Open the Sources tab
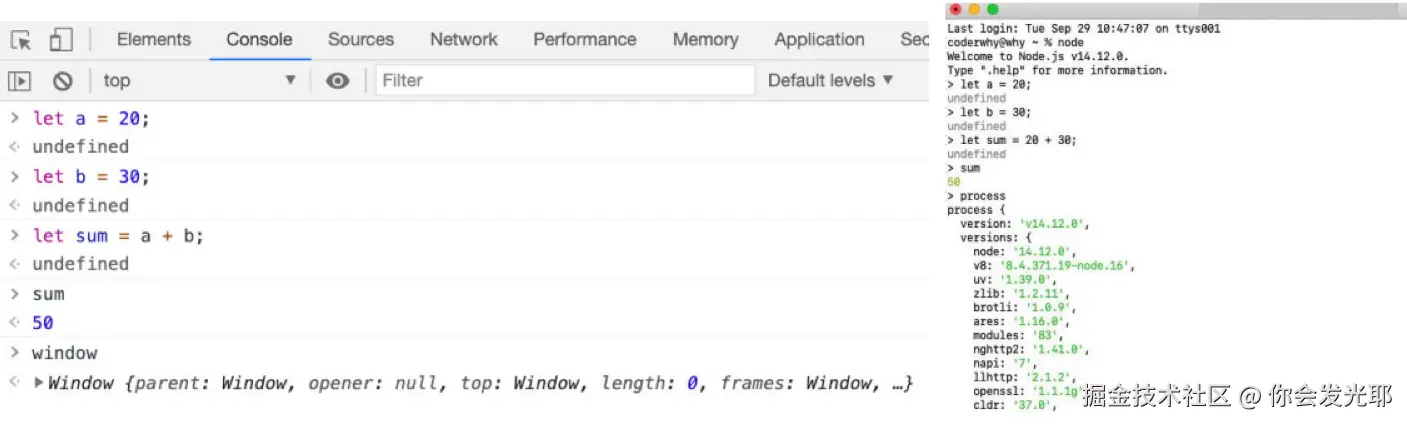 click(361, 40)
